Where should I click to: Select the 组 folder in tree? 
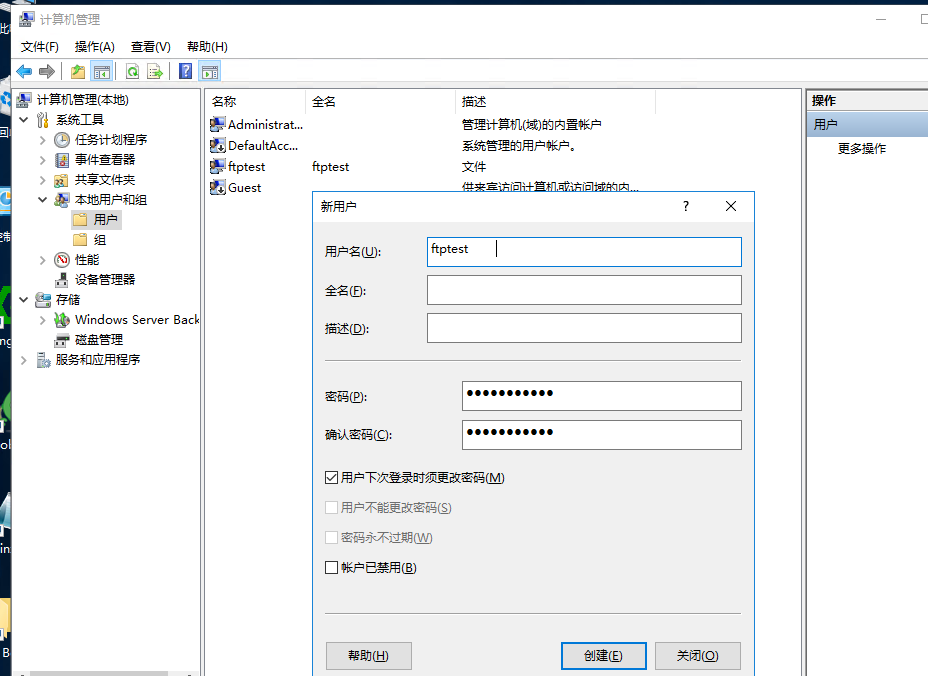91,240
